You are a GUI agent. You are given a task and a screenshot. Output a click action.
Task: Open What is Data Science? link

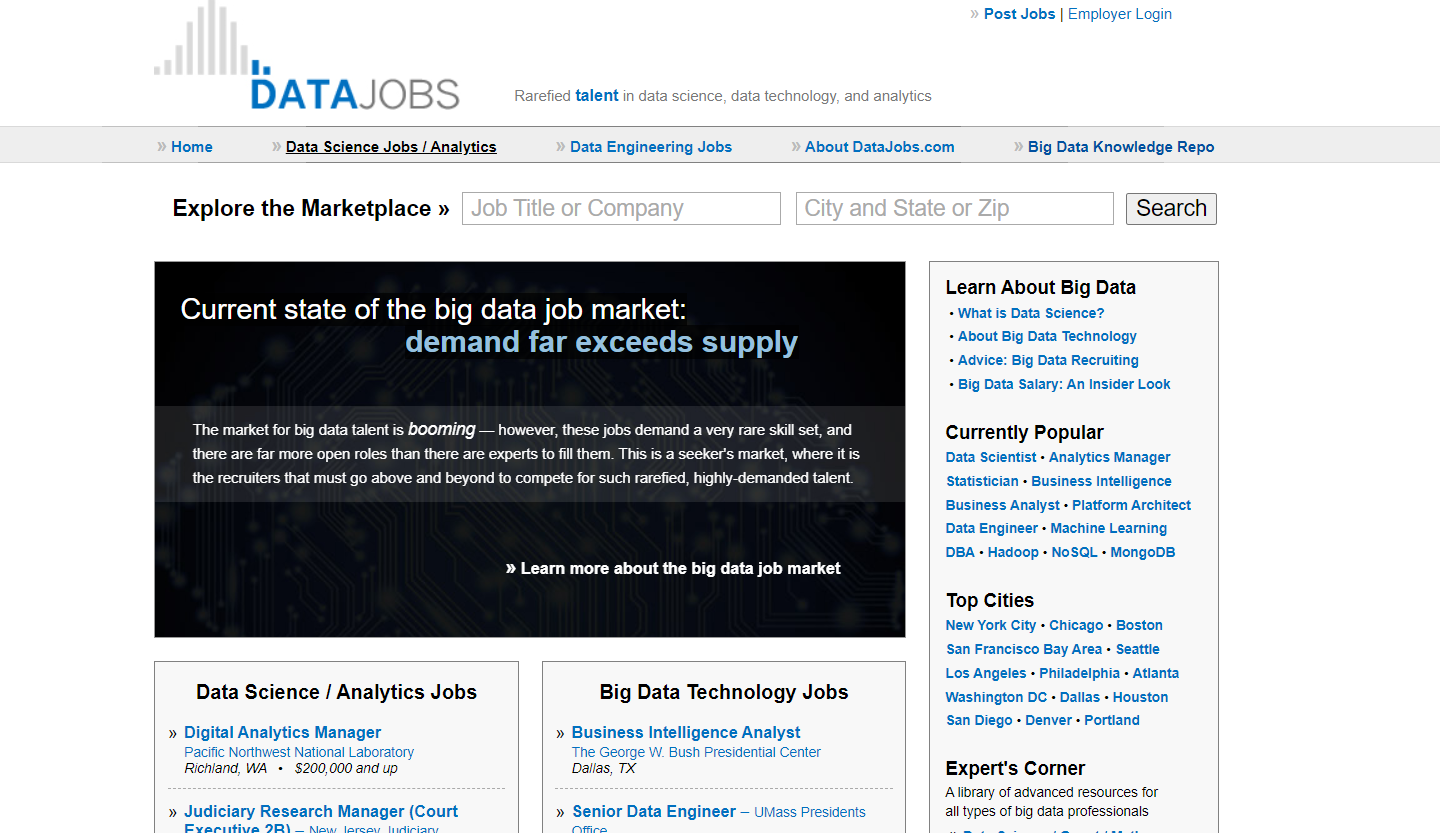point(1031,313)
